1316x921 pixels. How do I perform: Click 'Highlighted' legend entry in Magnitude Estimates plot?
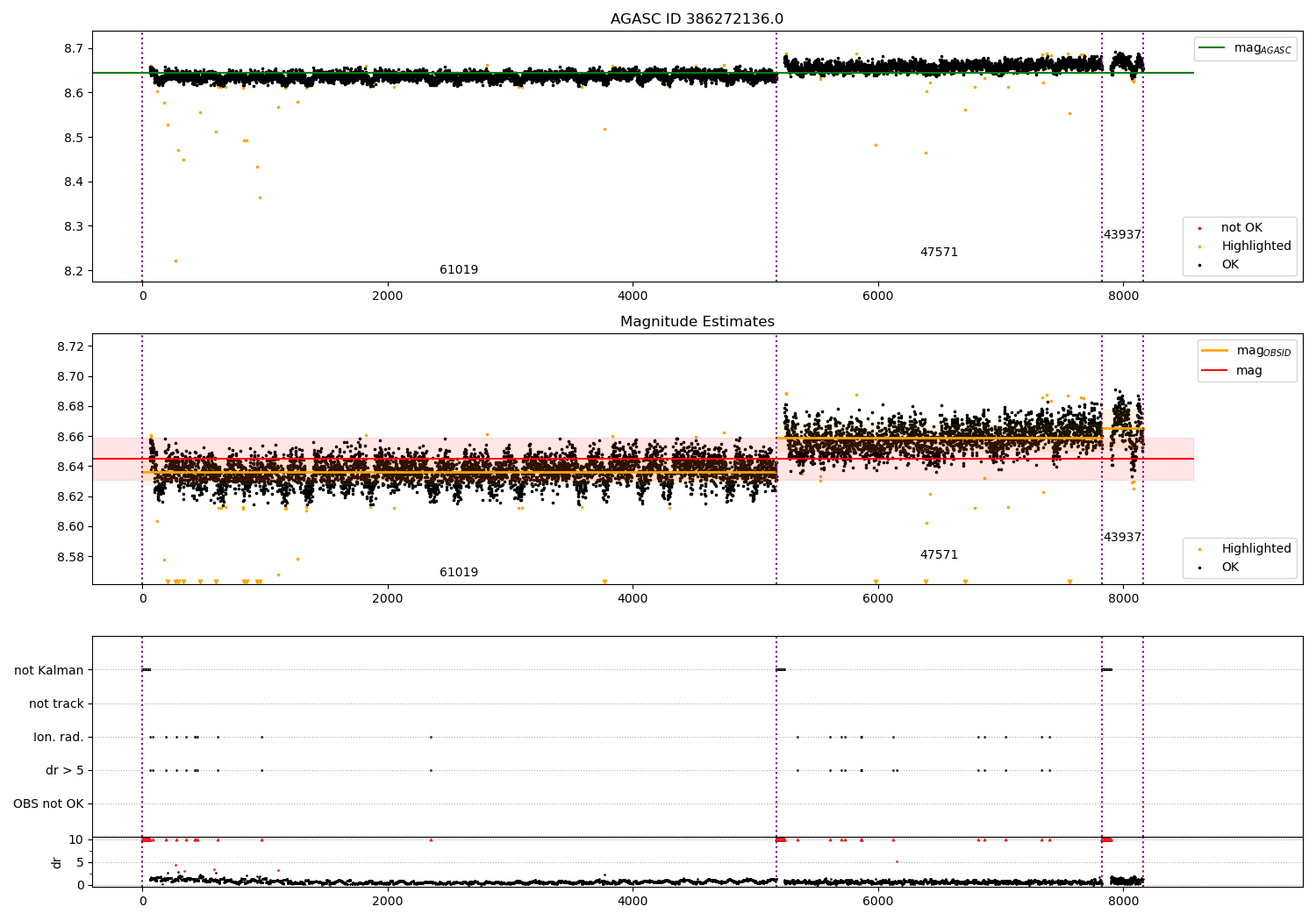coord(1256,549)
